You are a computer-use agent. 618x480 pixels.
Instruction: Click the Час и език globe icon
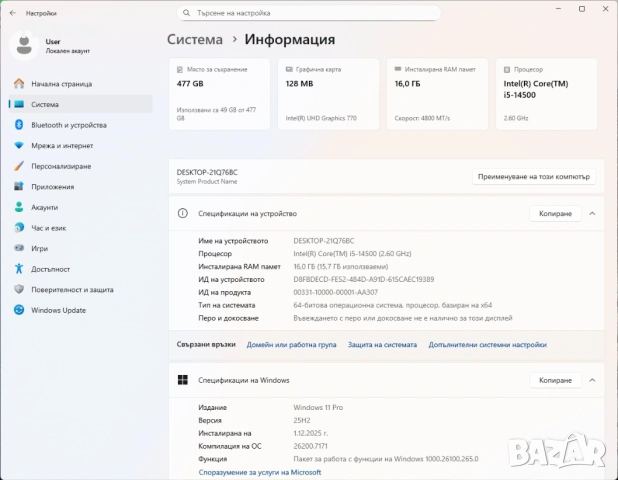click(19, 228)
